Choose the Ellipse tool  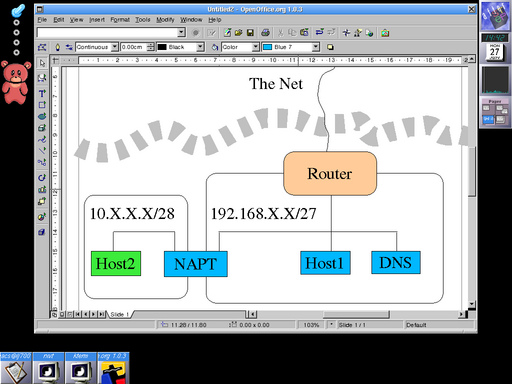point(42,116)
